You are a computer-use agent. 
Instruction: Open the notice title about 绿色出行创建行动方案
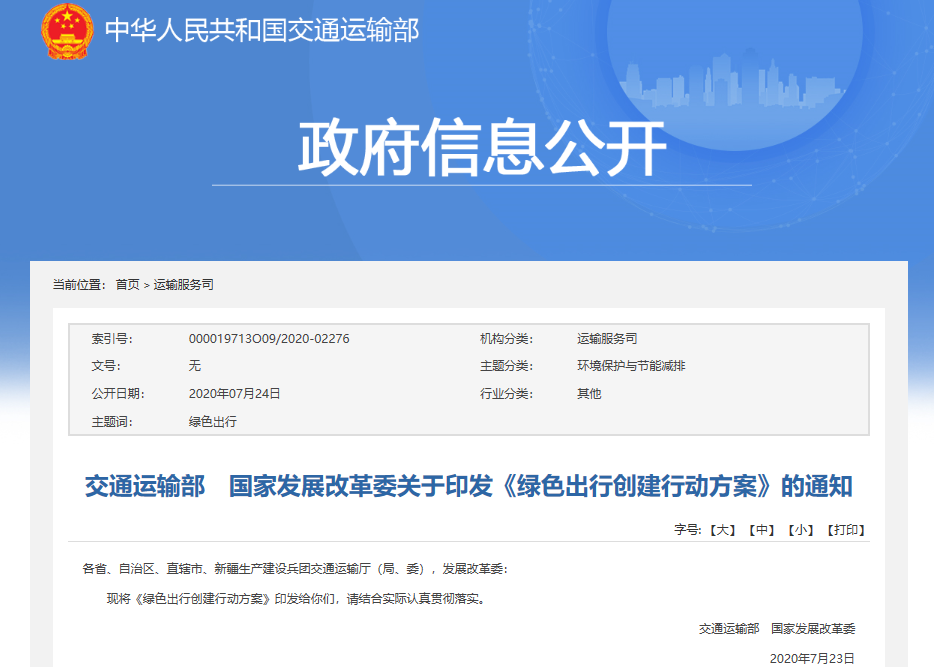click(467, 486)
